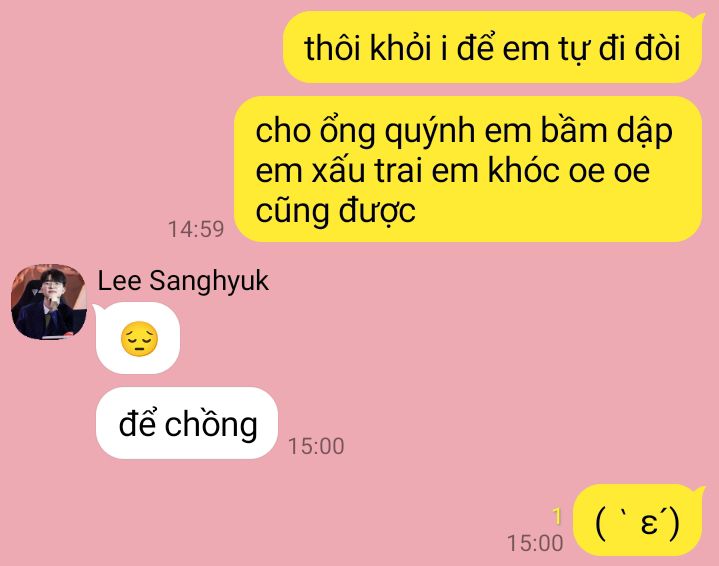Tap the kaomoji ( ` ε´) message bubble

tap(638, 520)
